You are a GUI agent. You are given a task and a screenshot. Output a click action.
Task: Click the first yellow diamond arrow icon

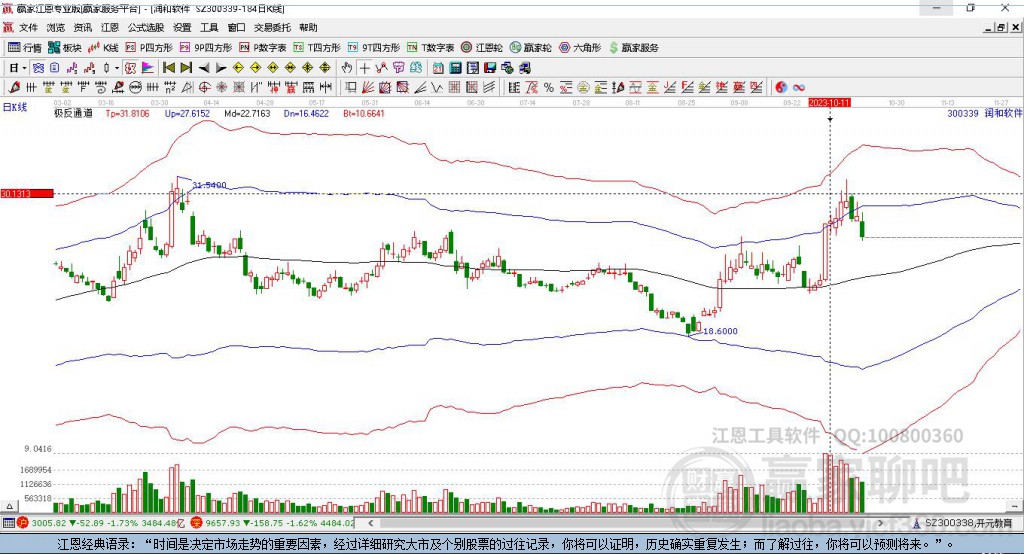(x=238, y=68)
